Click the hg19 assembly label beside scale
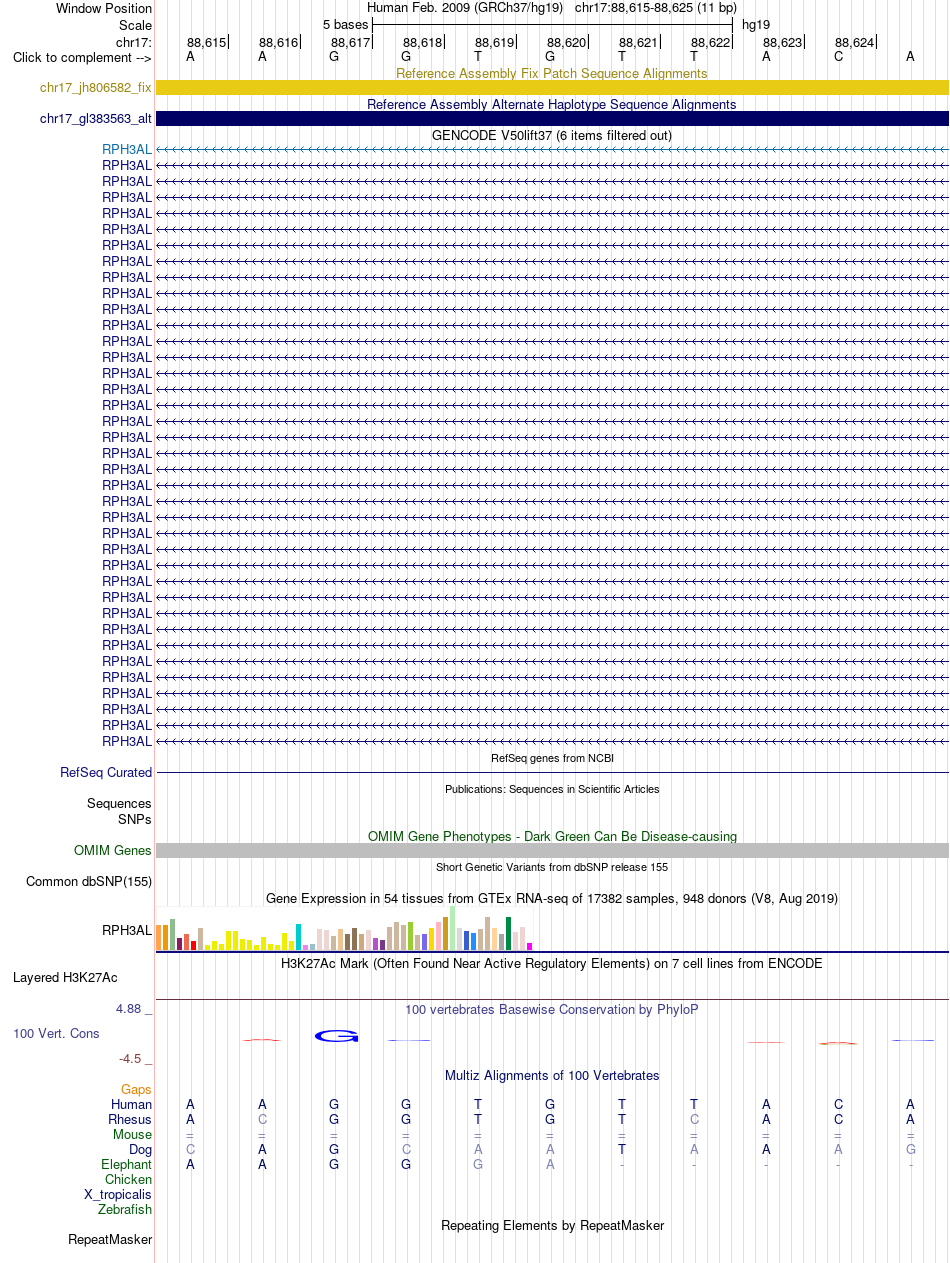This screenshot has width=950, height=1263. 756,24
